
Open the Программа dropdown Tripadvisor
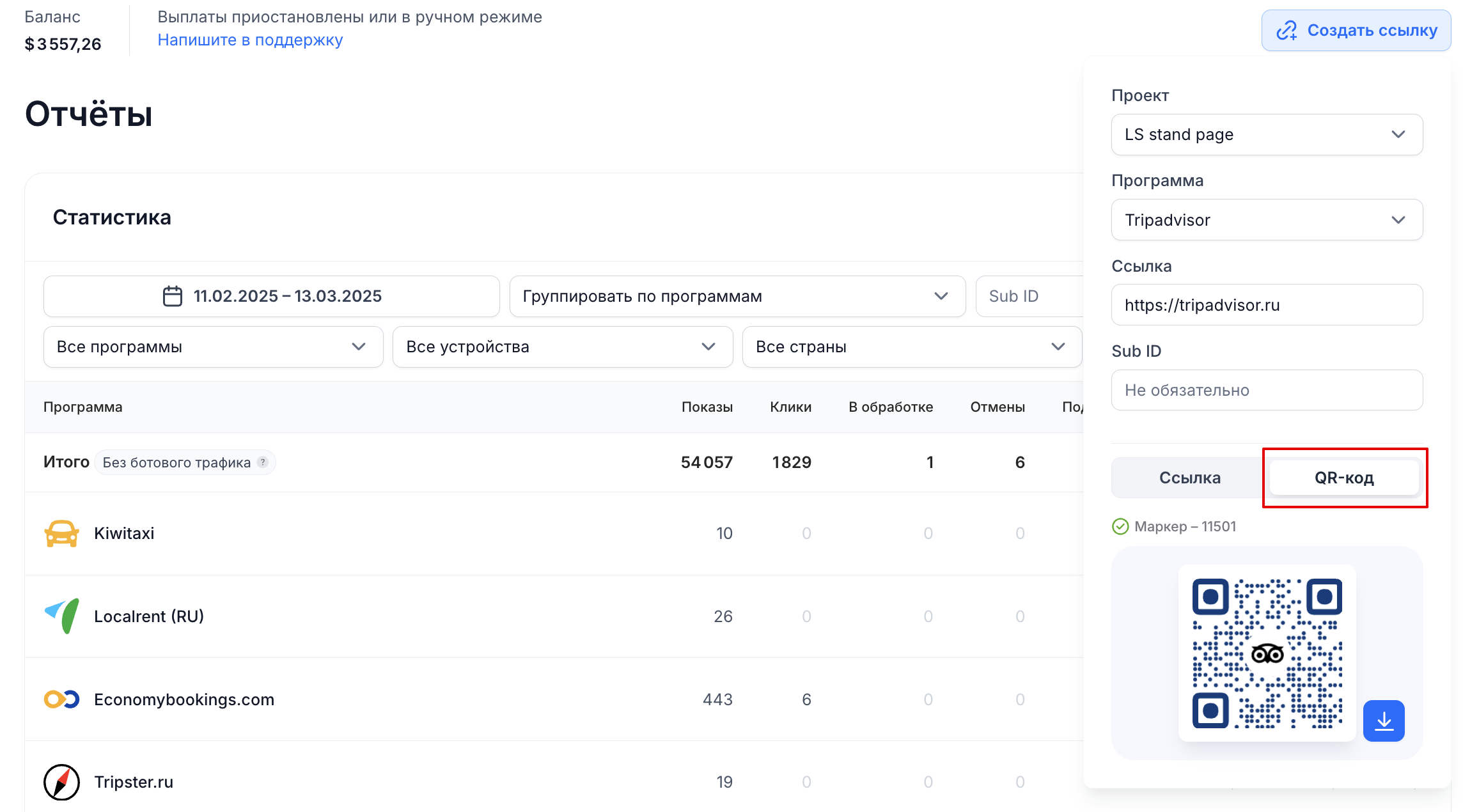(x=1267, y=219)
